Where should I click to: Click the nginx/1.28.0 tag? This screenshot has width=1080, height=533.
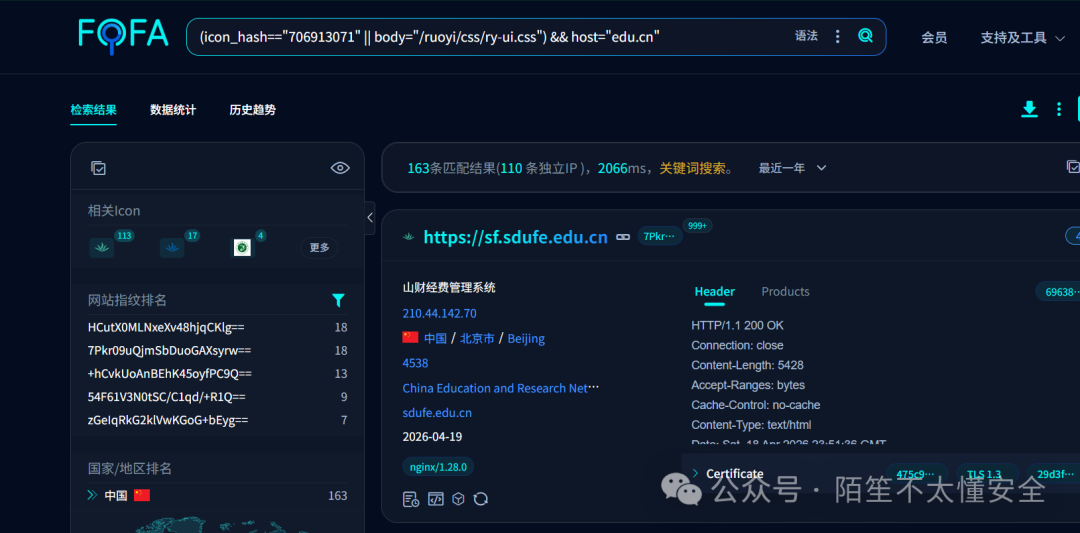point(438,467)
